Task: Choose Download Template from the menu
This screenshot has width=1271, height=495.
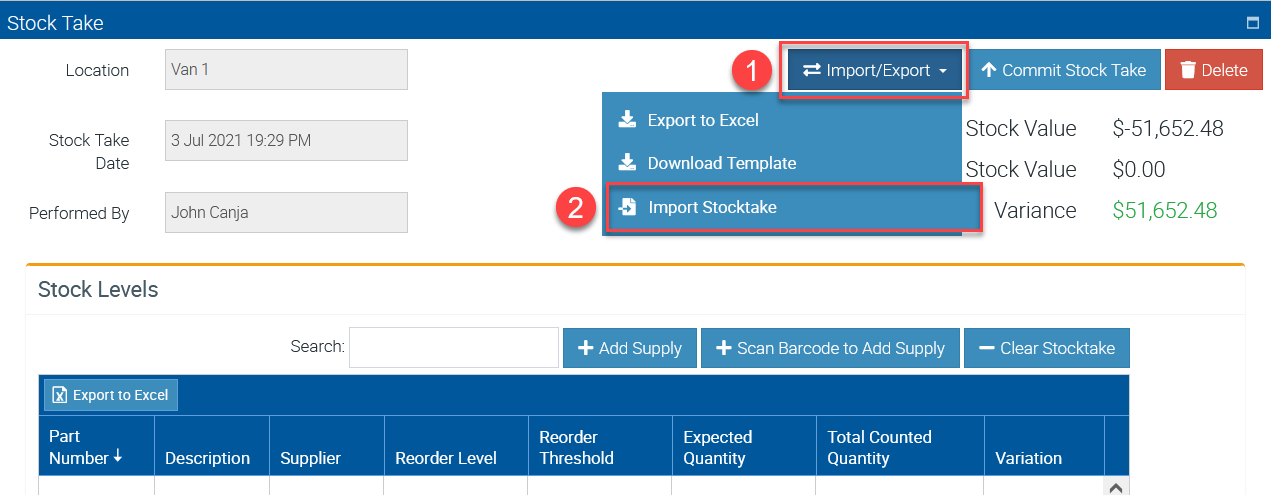Action: 721,163
